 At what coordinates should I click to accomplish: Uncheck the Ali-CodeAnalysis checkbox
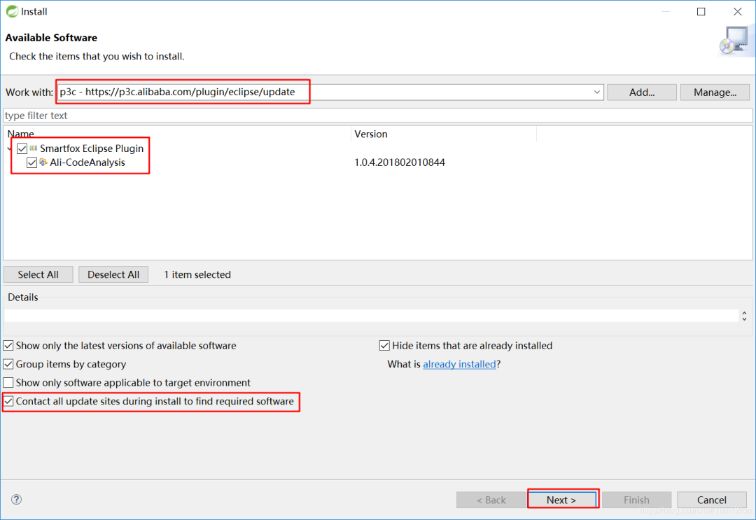point(32,162)
